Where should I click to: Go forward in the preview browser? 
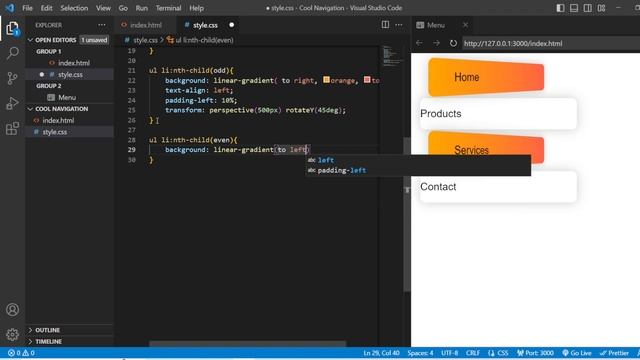click(x=436, y=43)
